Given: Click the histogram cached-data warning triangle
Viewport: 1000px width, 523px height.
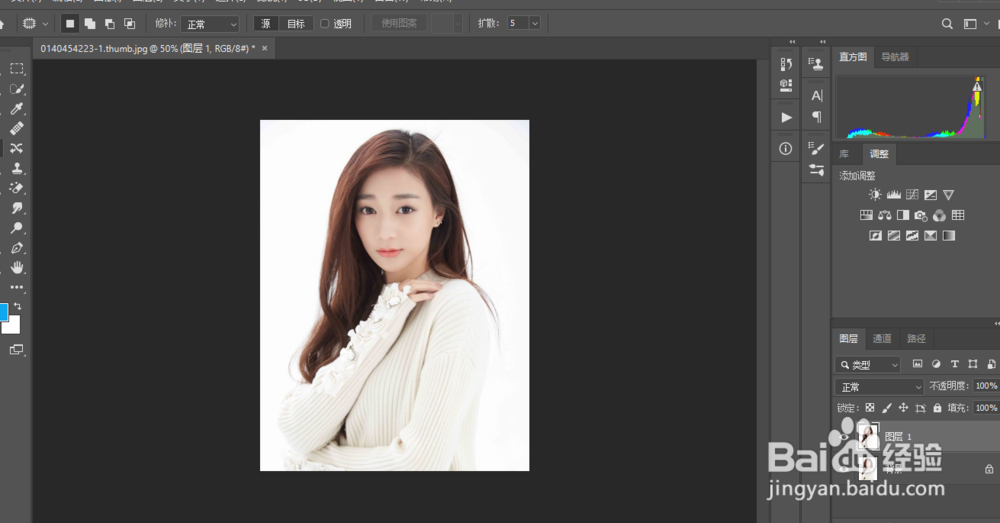Looking at the screenshot, I should click(977, 85).
